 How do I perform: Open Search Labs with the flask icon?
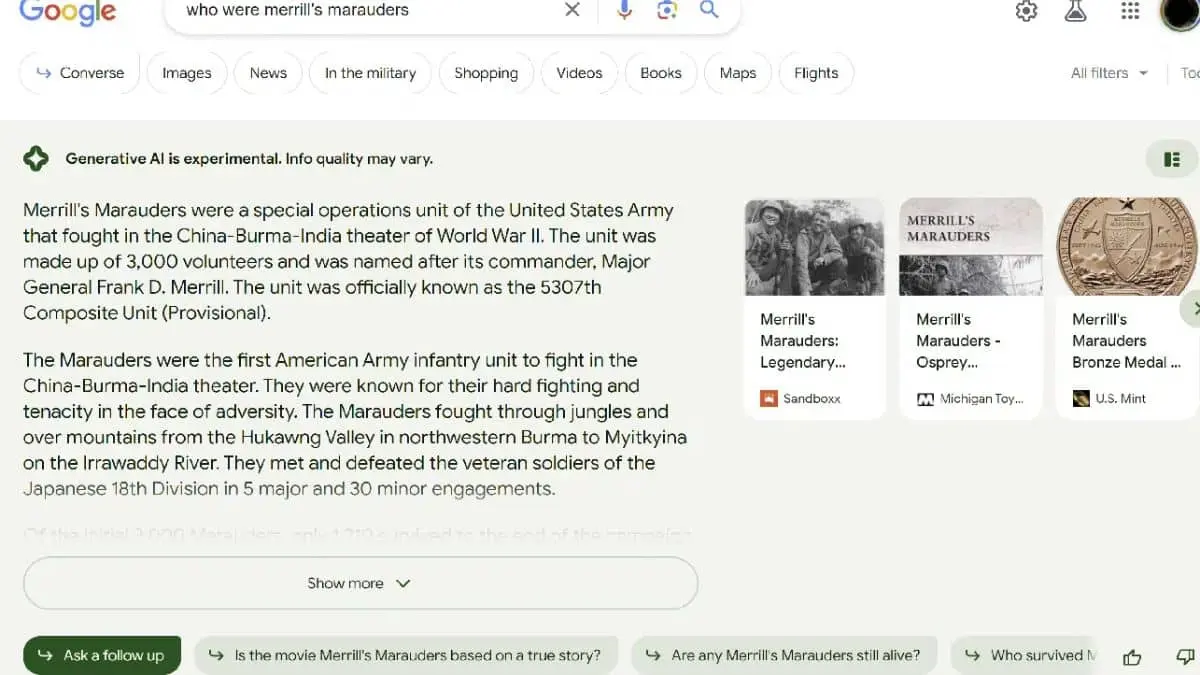1075,11
